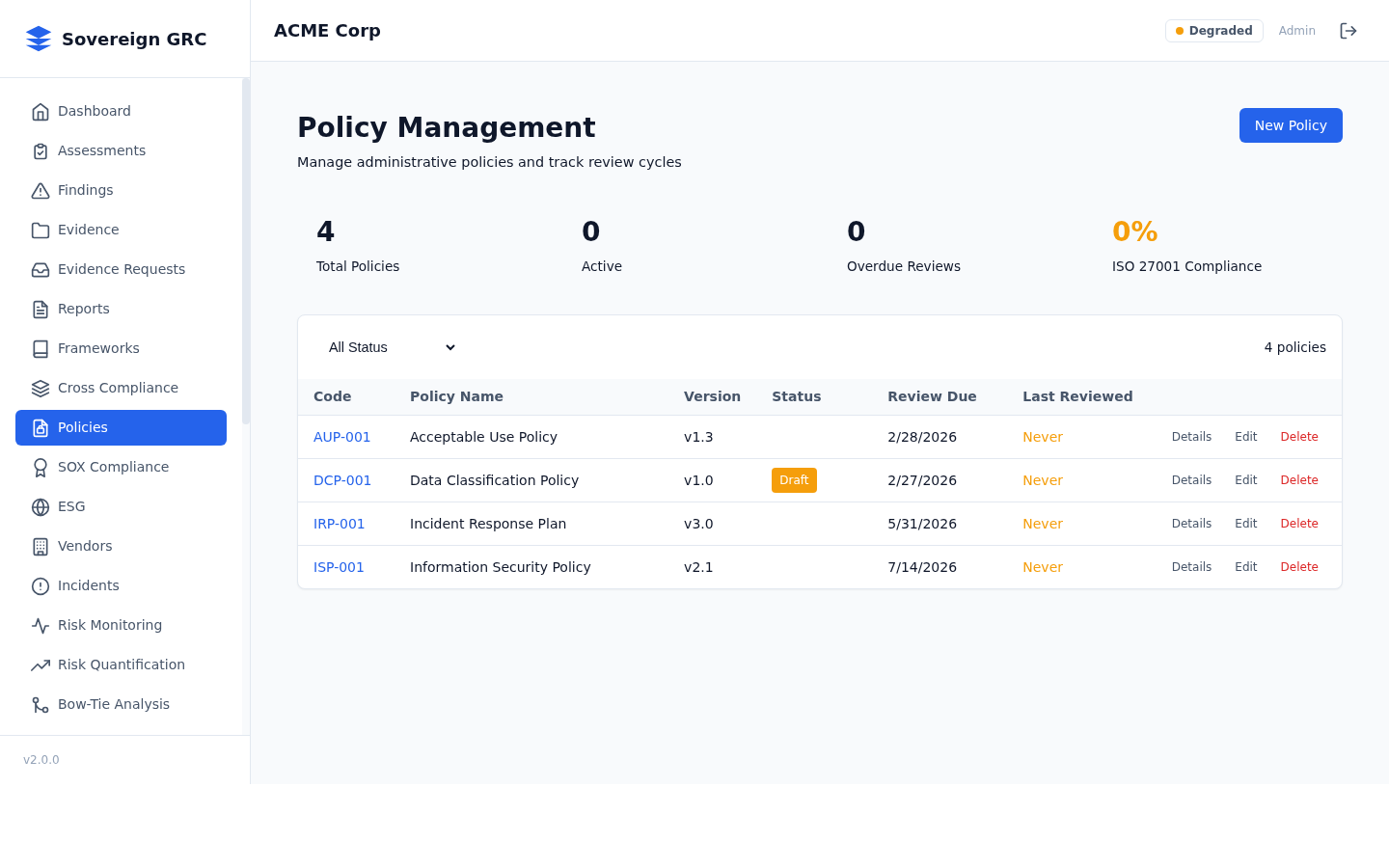This screenshot has width=1389, height=868.
Task: Click the Degraded status indicator badge
Action: 1213,31
